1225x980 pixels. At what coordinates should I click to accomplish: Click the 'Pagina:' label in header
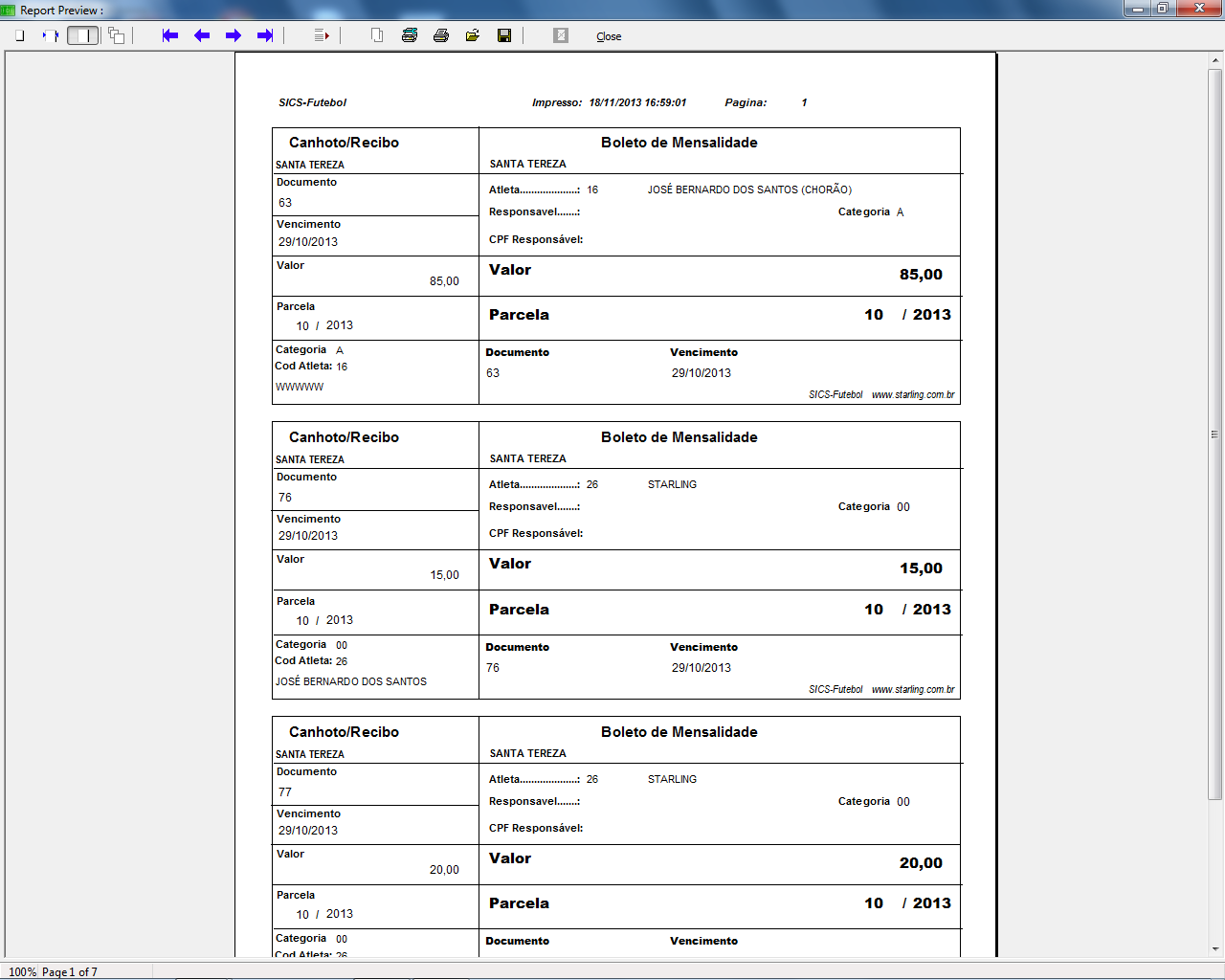point(746,102)
